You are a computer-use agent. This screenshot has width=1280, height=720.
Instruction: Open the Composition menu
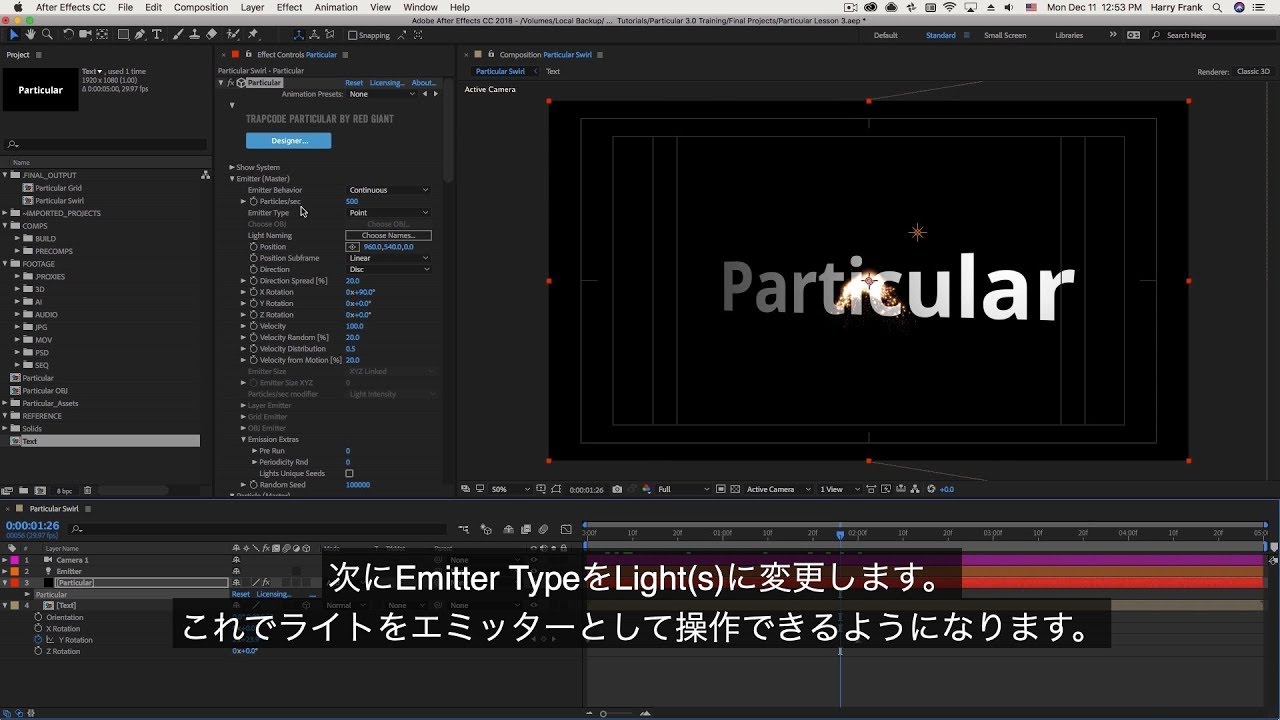[201, 7]
